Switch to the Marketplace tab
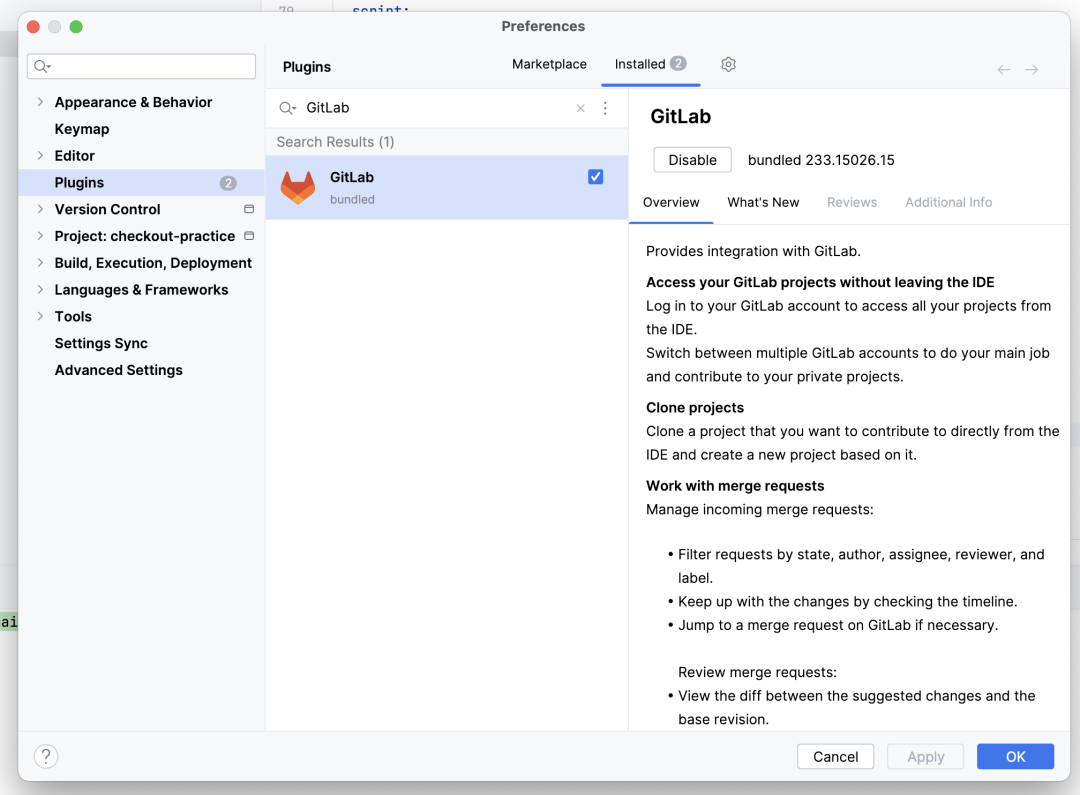Image resolution: width=1080 pixels, height=795 pixels. coord(549,64)
